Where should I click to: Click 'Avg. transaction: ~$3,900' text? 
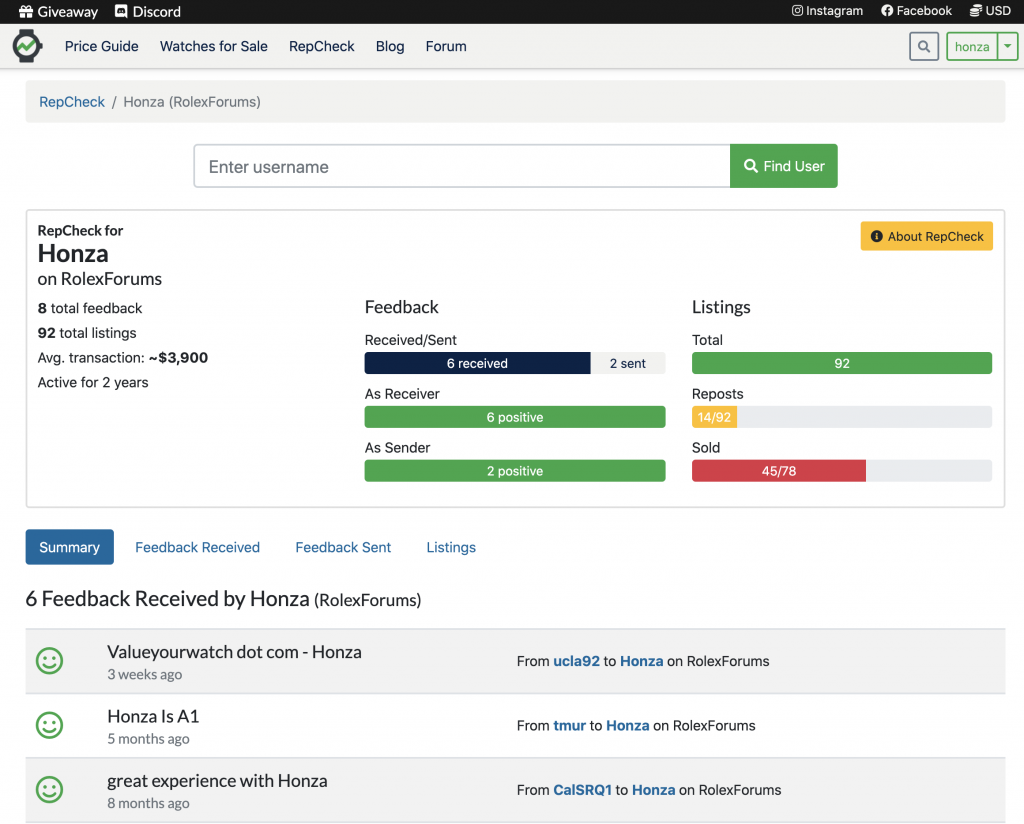click(x=123, y=358)
